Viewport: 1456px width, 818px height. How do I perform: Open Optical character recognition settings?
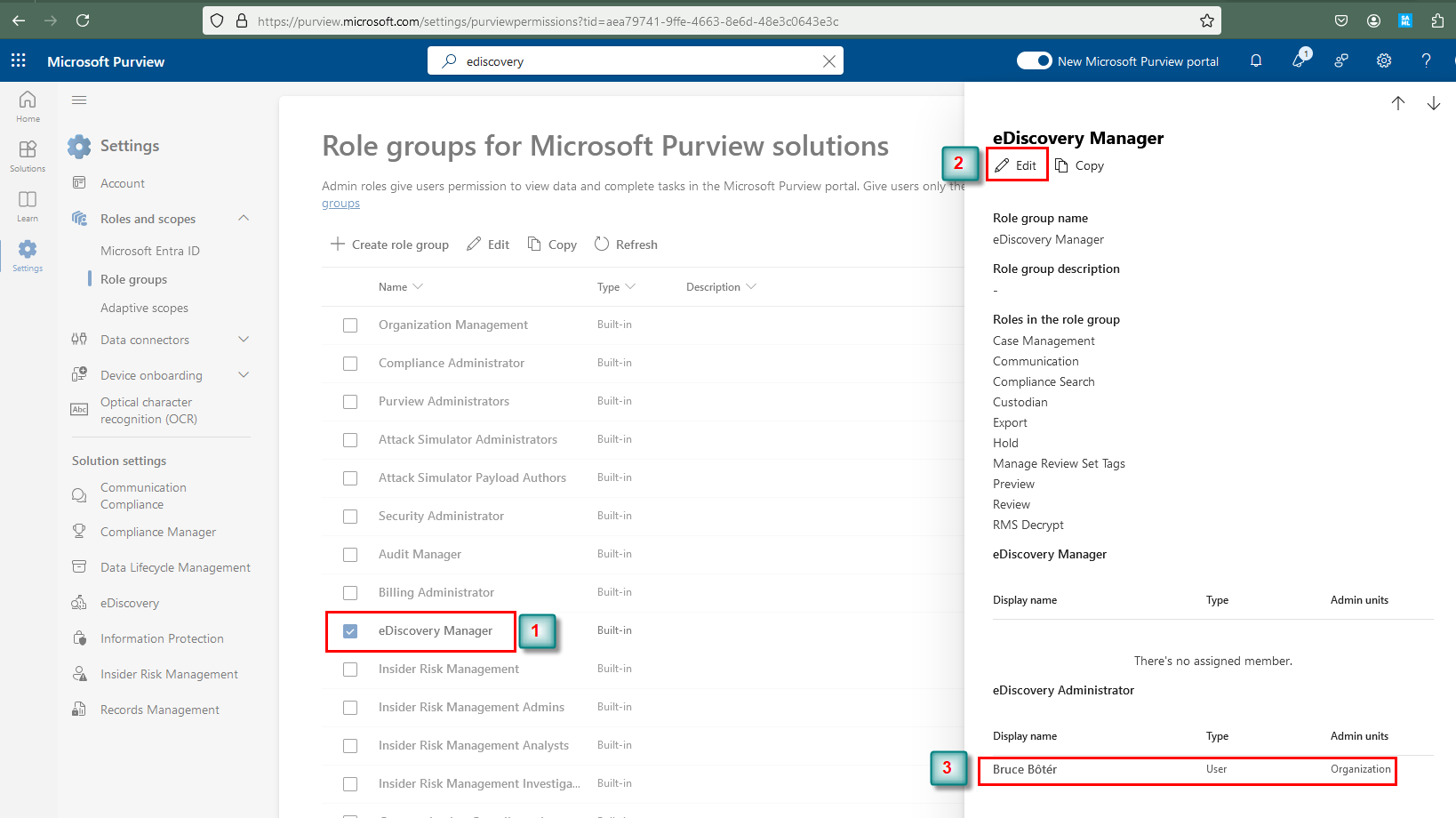(x=148, y=411)
